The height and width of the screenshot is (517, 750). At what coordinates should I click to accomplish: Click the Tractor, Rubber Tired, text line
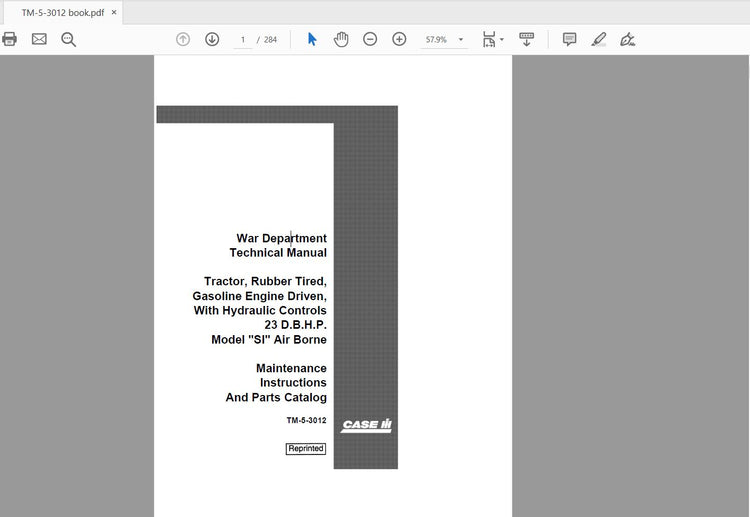[265, 281]
